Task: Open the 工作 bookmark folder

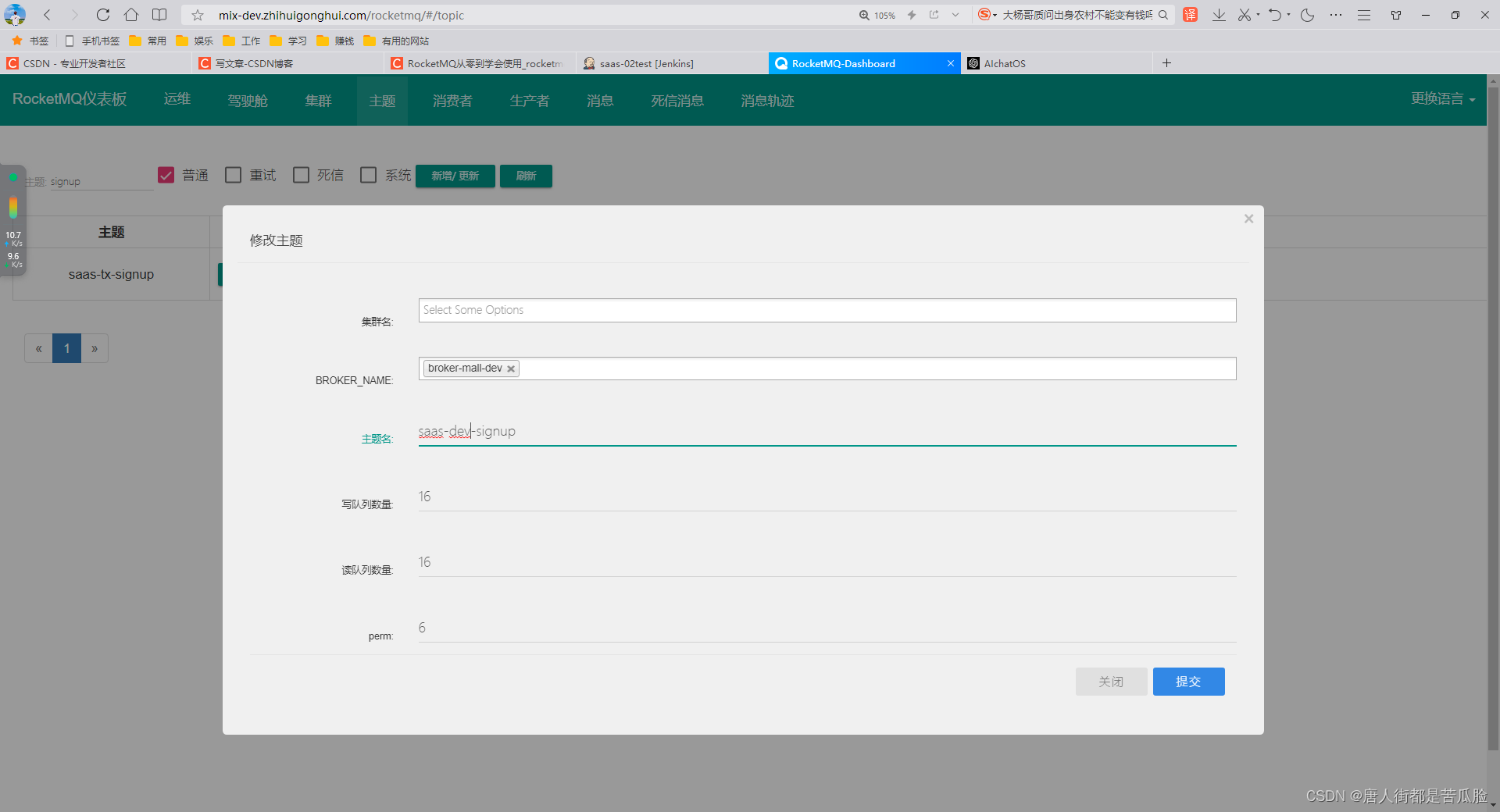Action: coord(242,41)
